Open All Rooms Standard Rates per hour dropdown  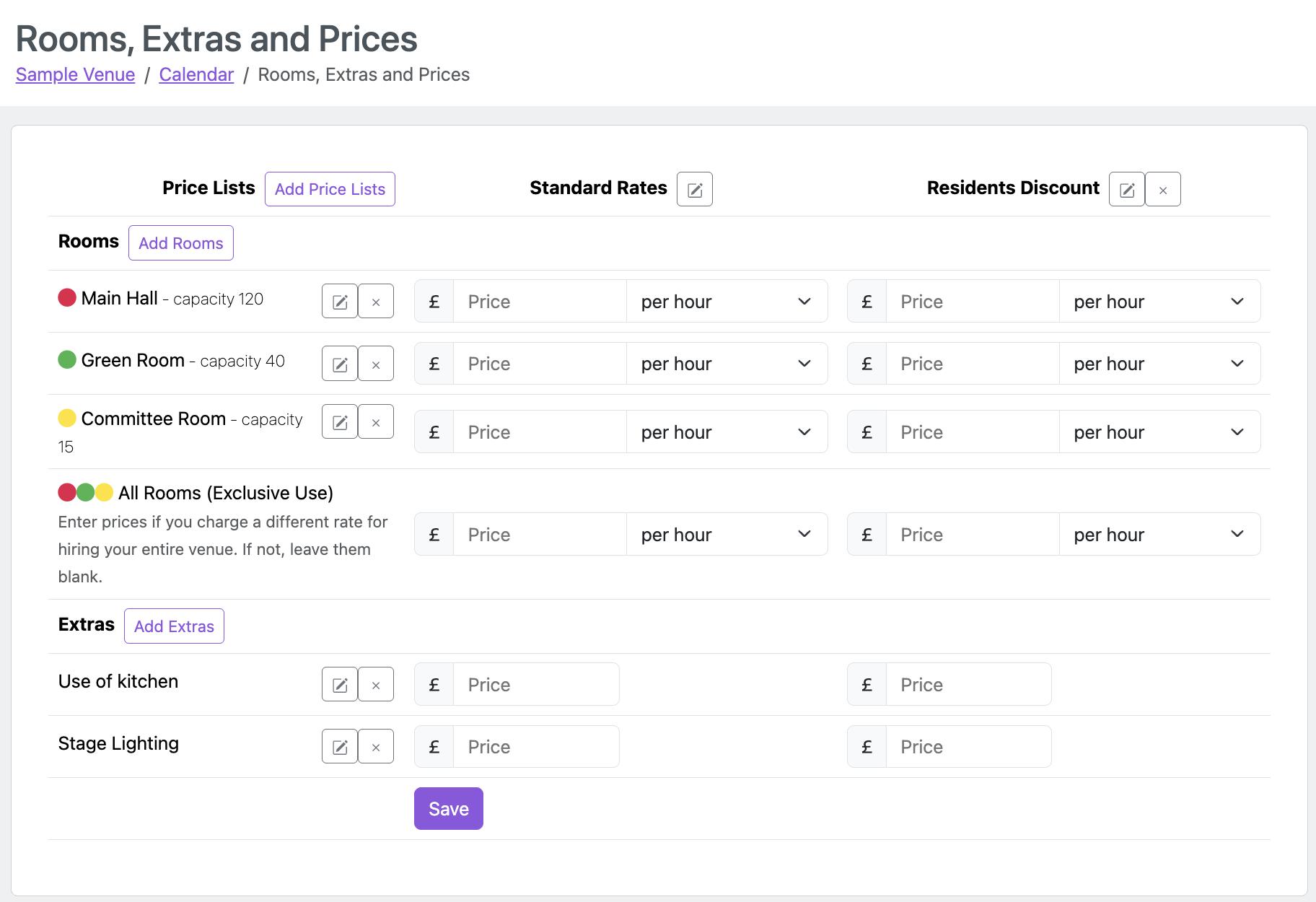click(x=726, y=535)
